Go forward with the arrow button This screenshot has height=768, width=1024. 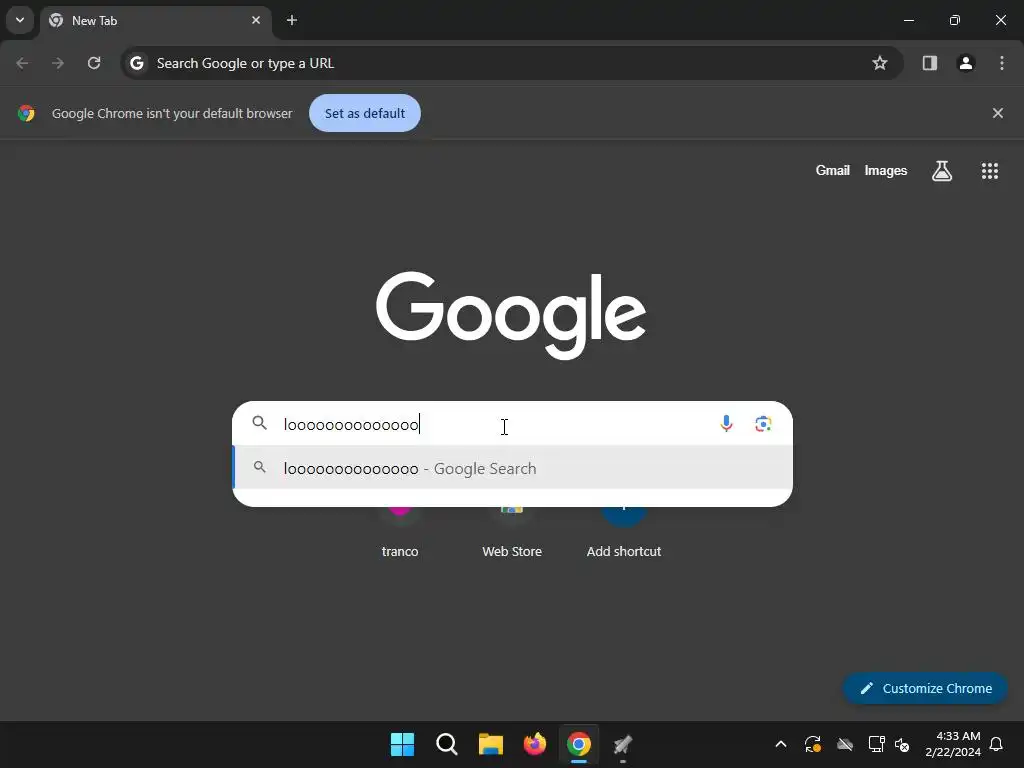[58, 63]
